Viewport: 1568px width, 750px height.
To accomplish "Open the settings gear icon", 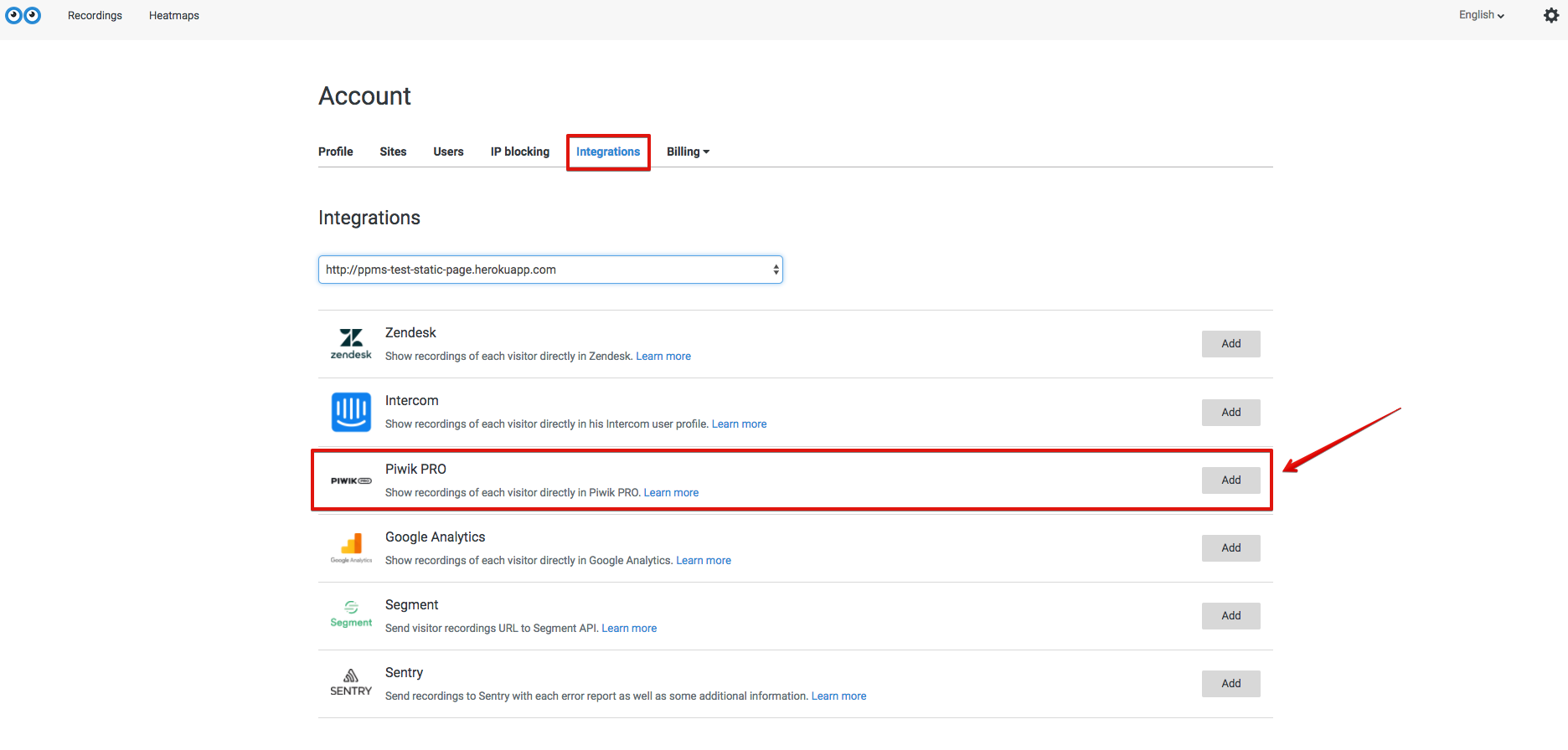I will pyautogui.click(x=1551, y=15).
